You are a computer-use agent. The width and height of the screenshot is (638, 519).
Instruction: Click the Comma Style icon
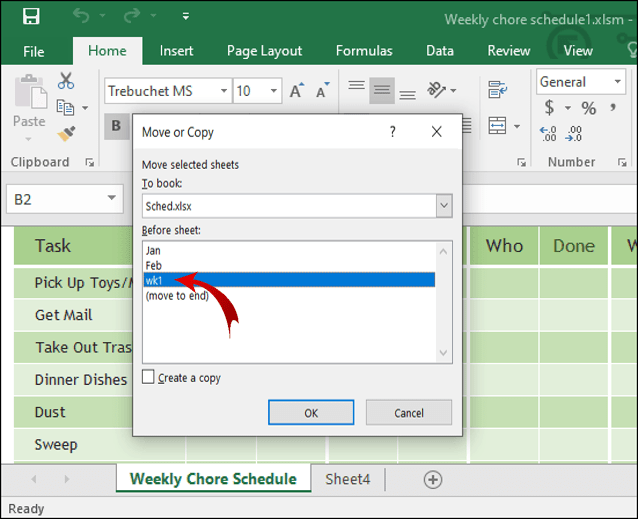pos(613,107)
